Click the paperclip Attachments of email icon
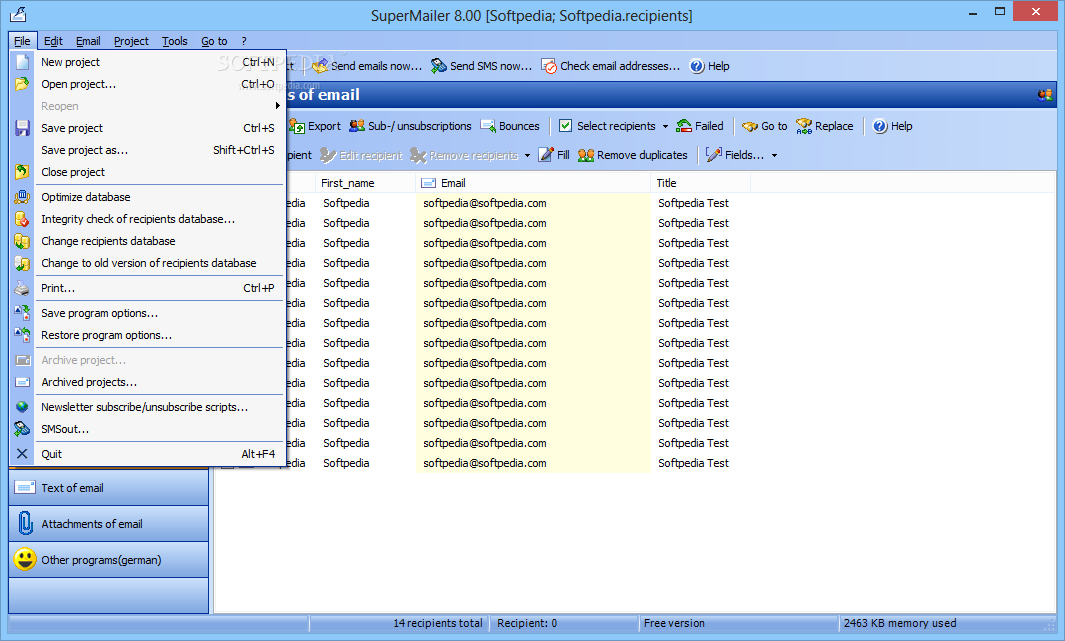 tap(25, 524)
